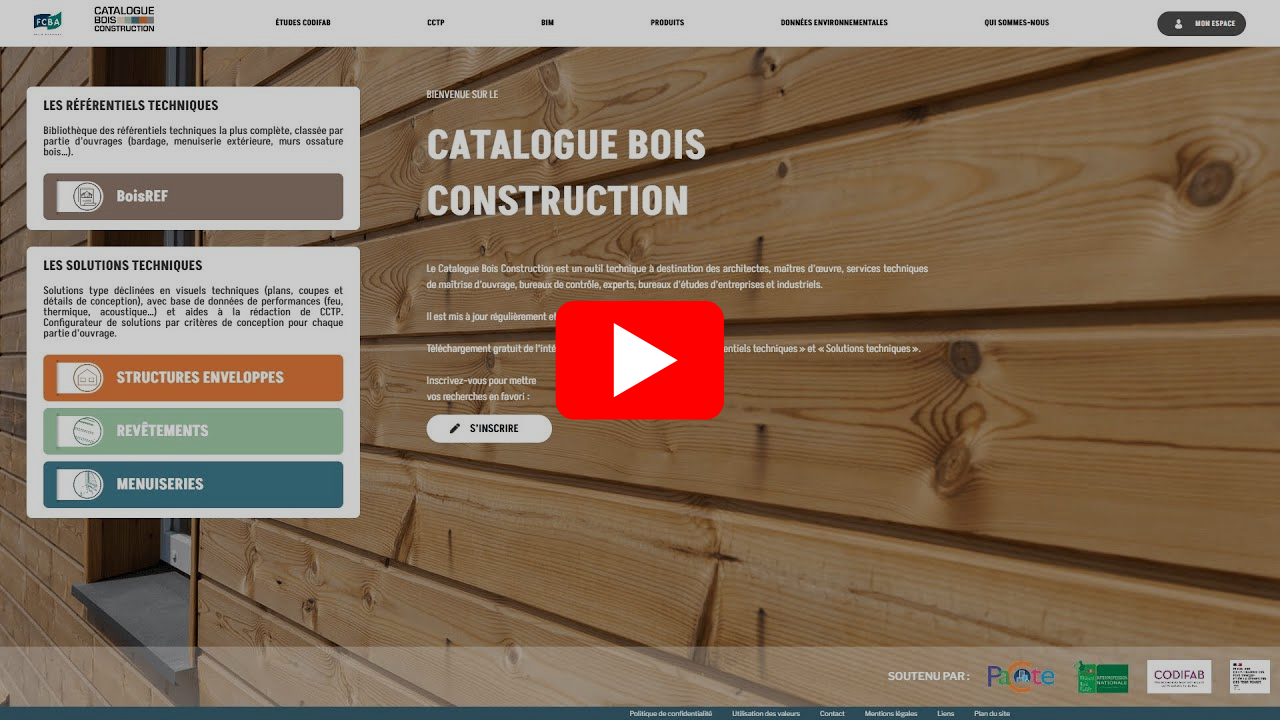Open the Revêtements solutions

pyautogui.click(x=193, y=431)
